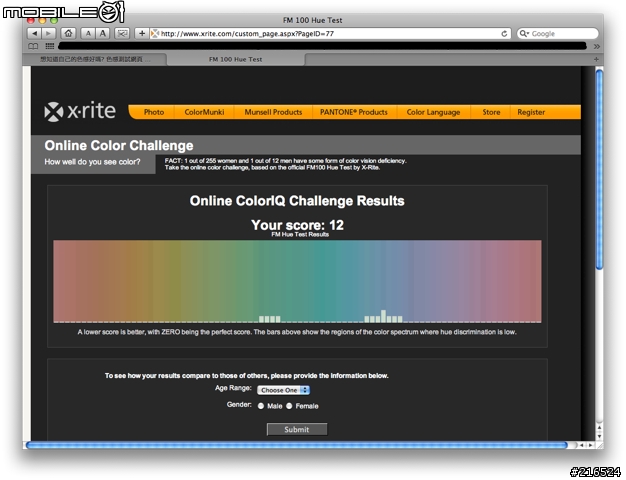
Task: Open the Photo menu
Action: point(154,112)
